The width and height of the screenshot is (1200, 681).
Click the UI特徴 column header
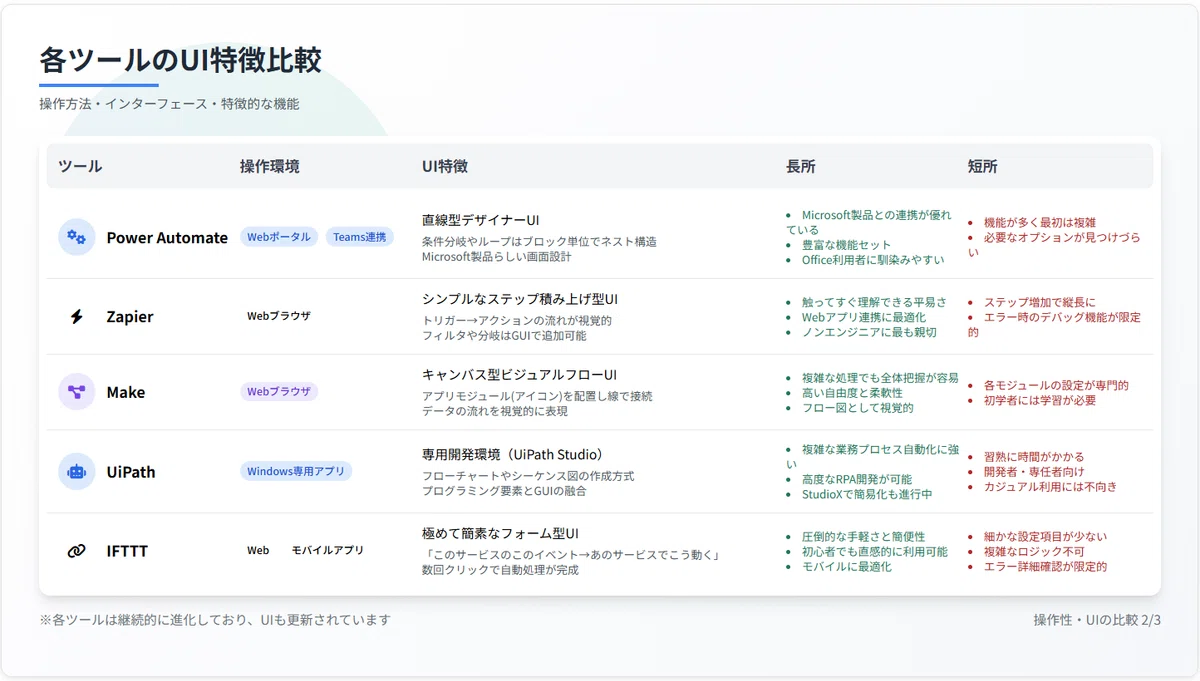[x=445, y=166]
